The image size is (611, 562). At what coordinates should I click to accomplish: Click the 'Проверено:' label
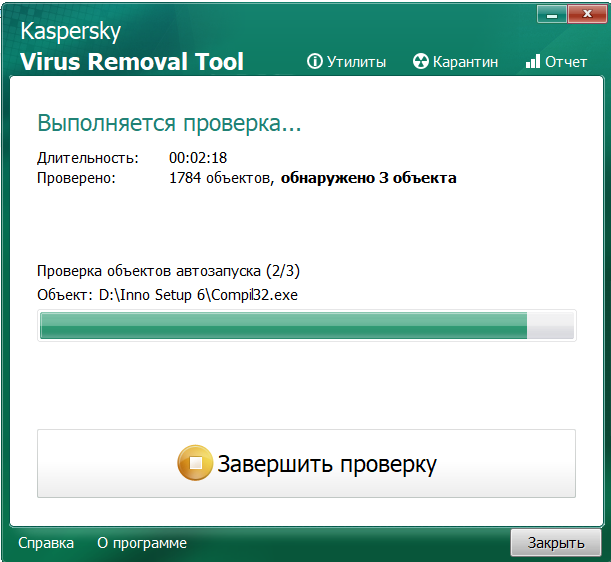(x=76, y=178)
